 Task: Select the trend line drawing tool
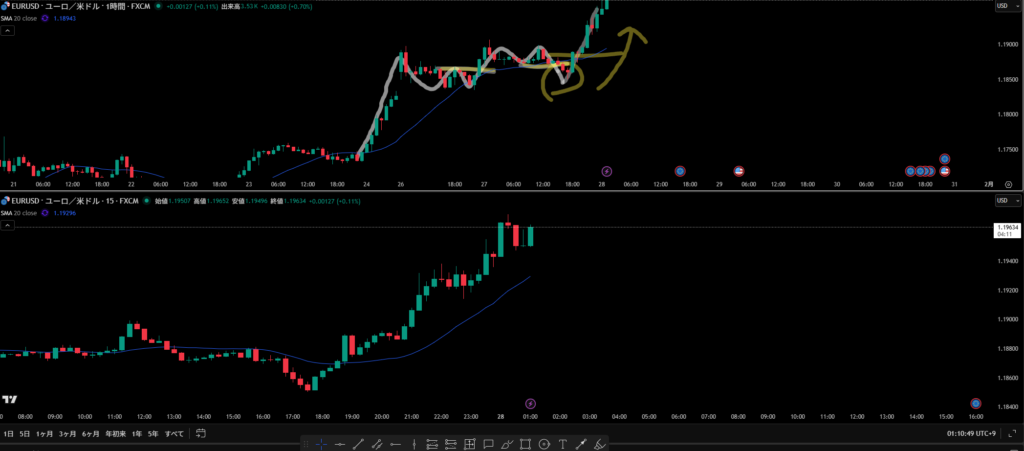tap(358, 443)
